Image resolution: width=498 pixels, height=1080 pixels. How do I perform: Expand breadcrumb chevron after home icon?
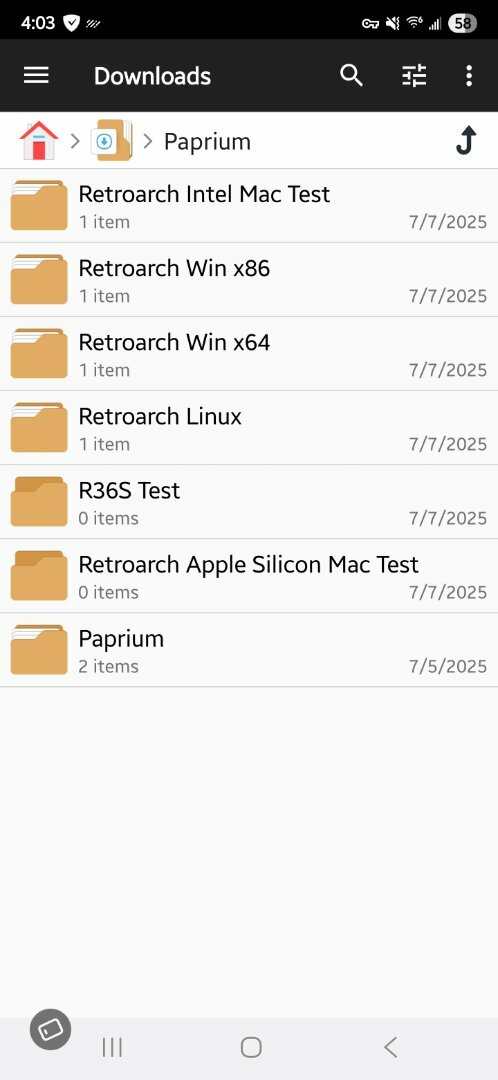75,141
